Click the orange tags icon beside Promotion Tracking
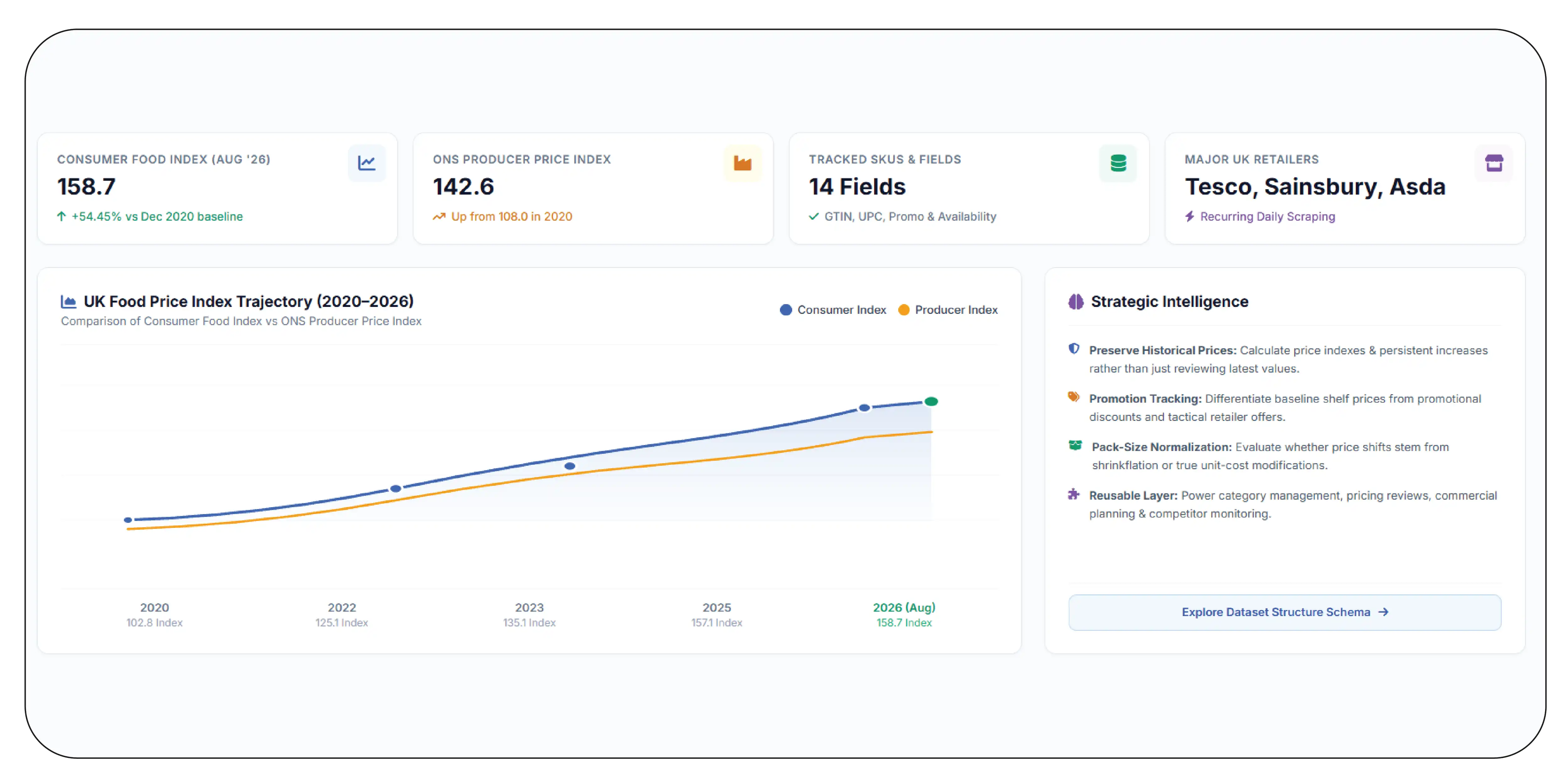This screenshot has height=778, width=1568. tap(1074, 397)
